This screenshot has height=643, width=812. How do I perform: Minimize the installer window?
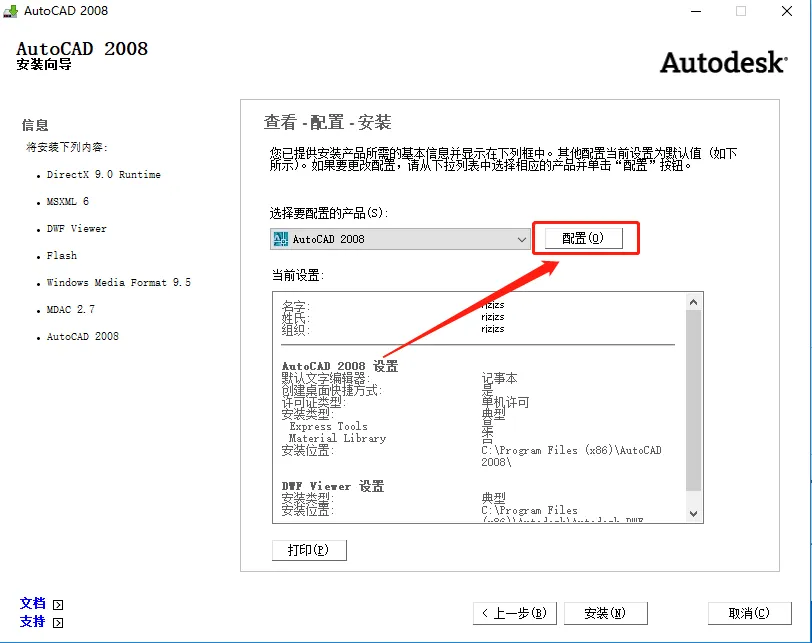[696, 11]
